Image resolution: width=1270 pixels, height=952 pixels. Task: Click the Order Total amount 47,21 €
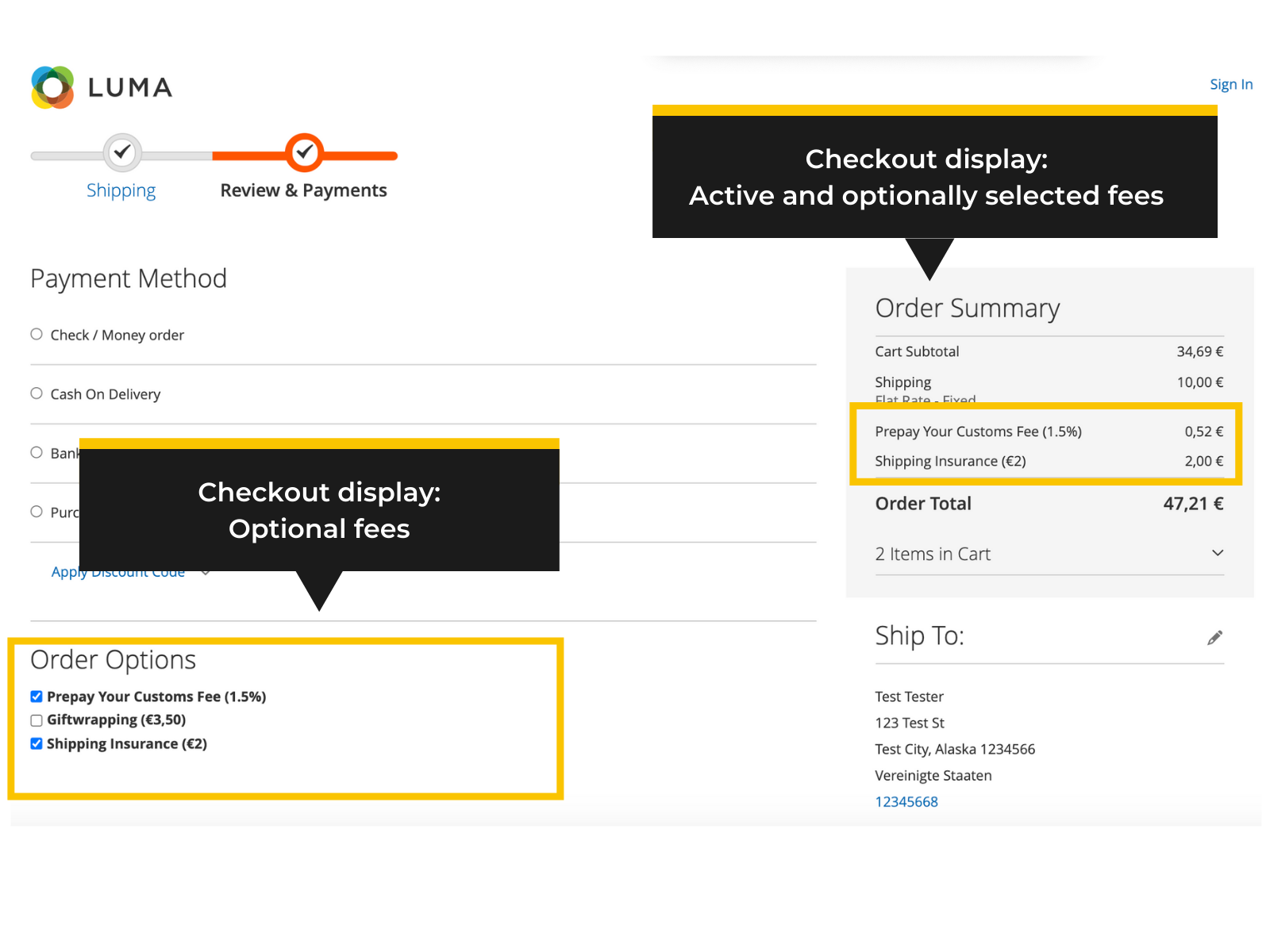click(x=1193, y=504)
